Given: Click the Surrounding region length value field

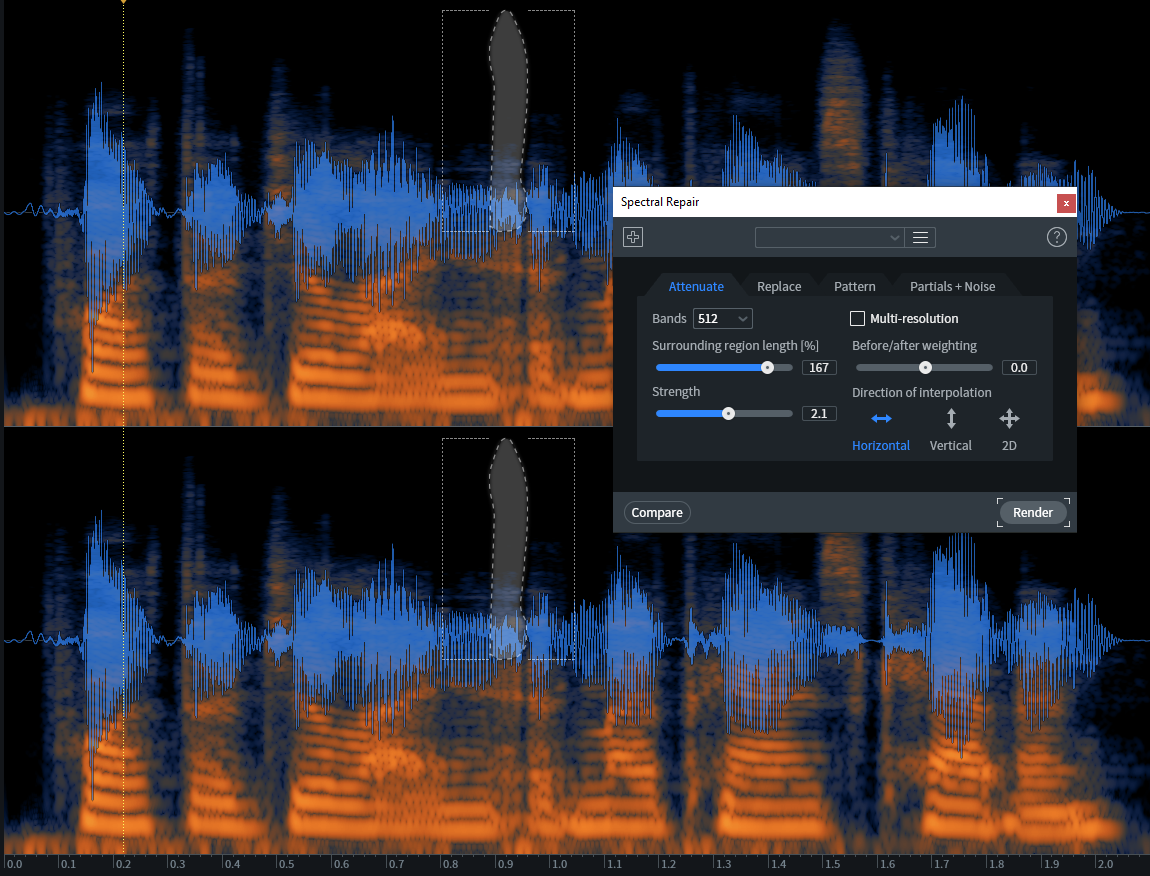Looking at the screenshot, I should pos(819,368).
